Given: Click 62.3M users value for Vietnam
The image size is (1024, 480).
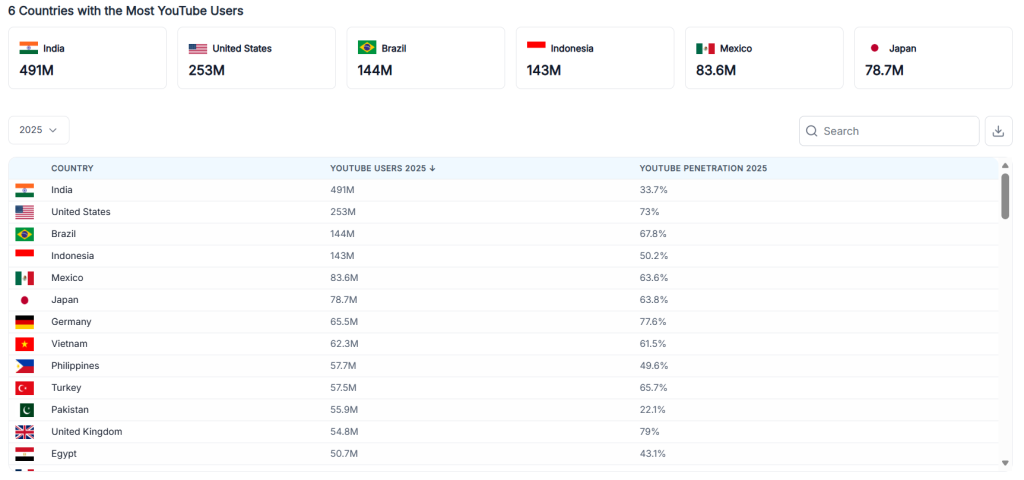Looking at the screenshot, I should [344, 344].
